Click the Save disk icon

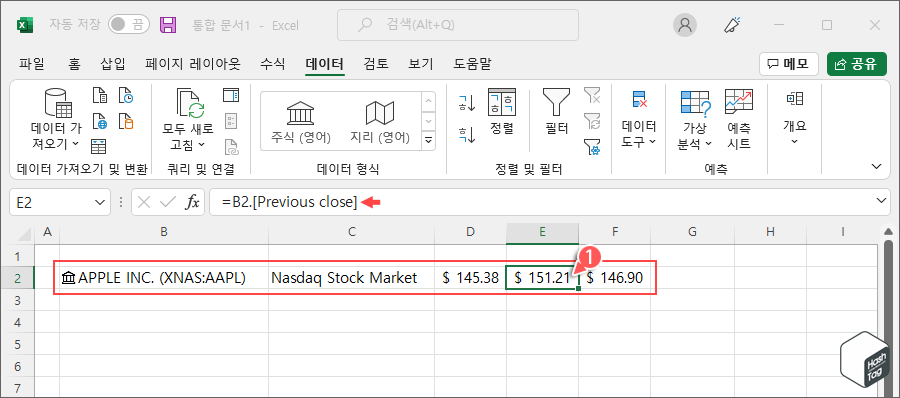point(167,25)
